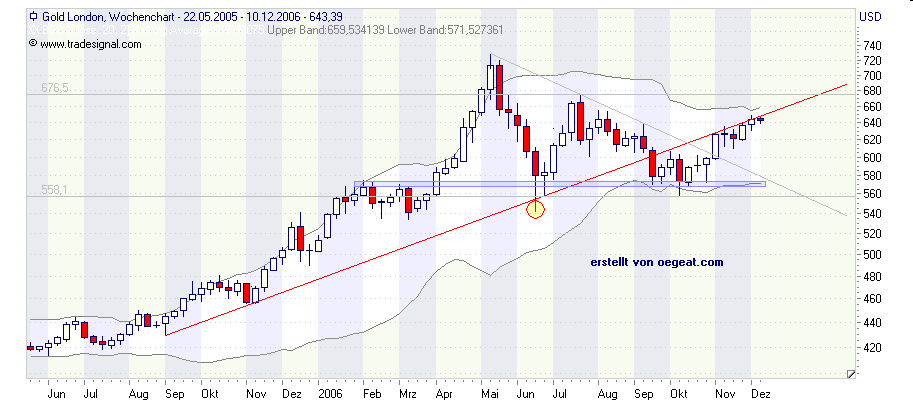Click the 420 price axis label
The width and height of the screenshot is (913, 411).
tap(873, 348)
